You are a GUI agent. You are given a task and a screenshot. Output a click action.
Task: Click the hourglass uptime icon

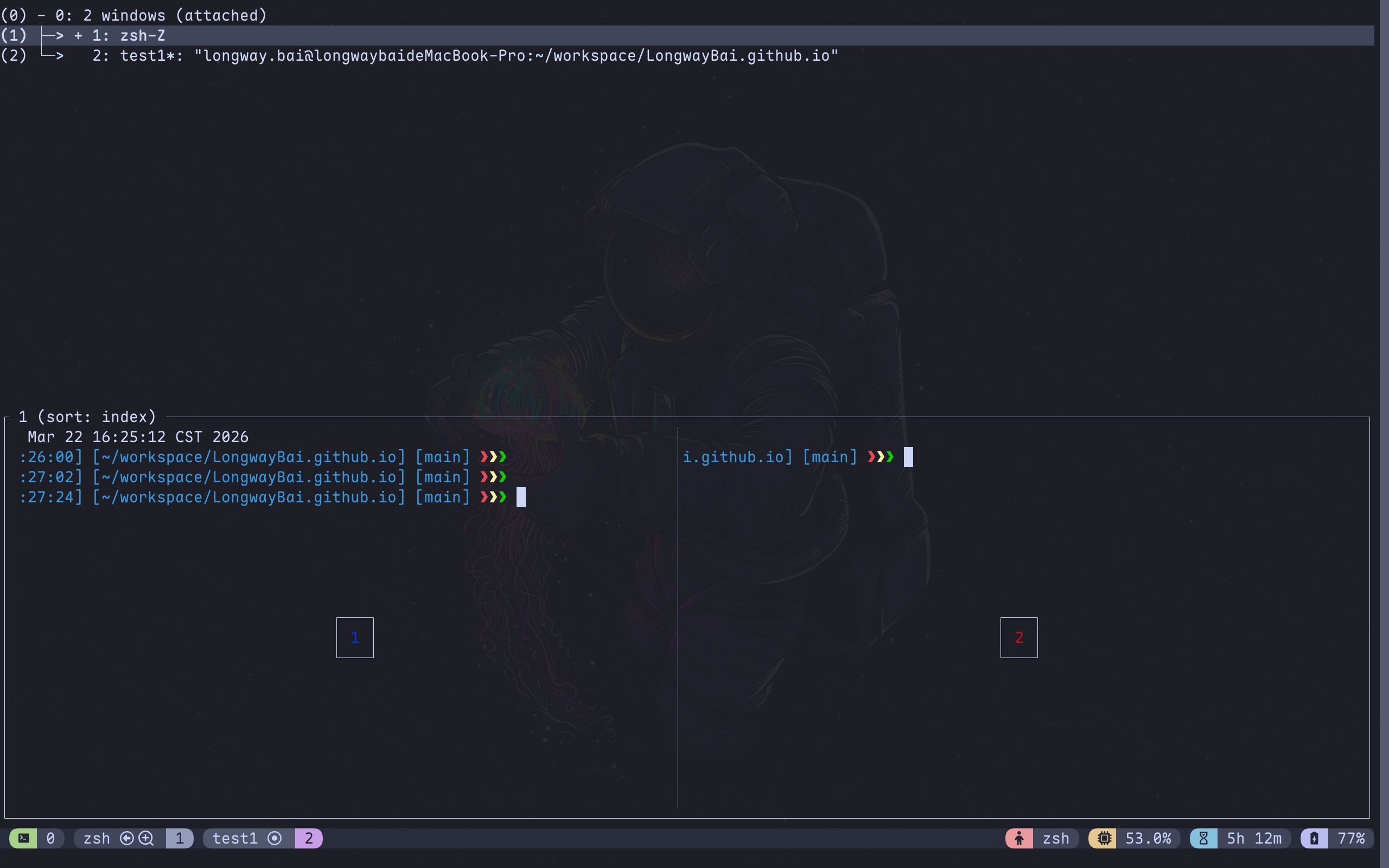click(1203, 838)
